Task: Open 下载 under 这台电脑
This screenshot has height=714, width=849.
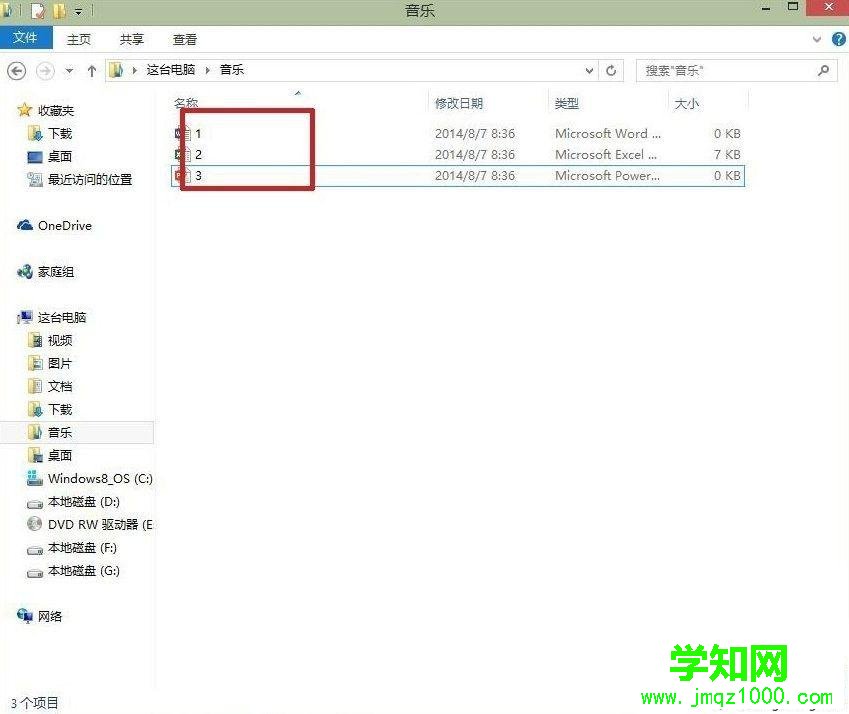Action: coord(60,409)
